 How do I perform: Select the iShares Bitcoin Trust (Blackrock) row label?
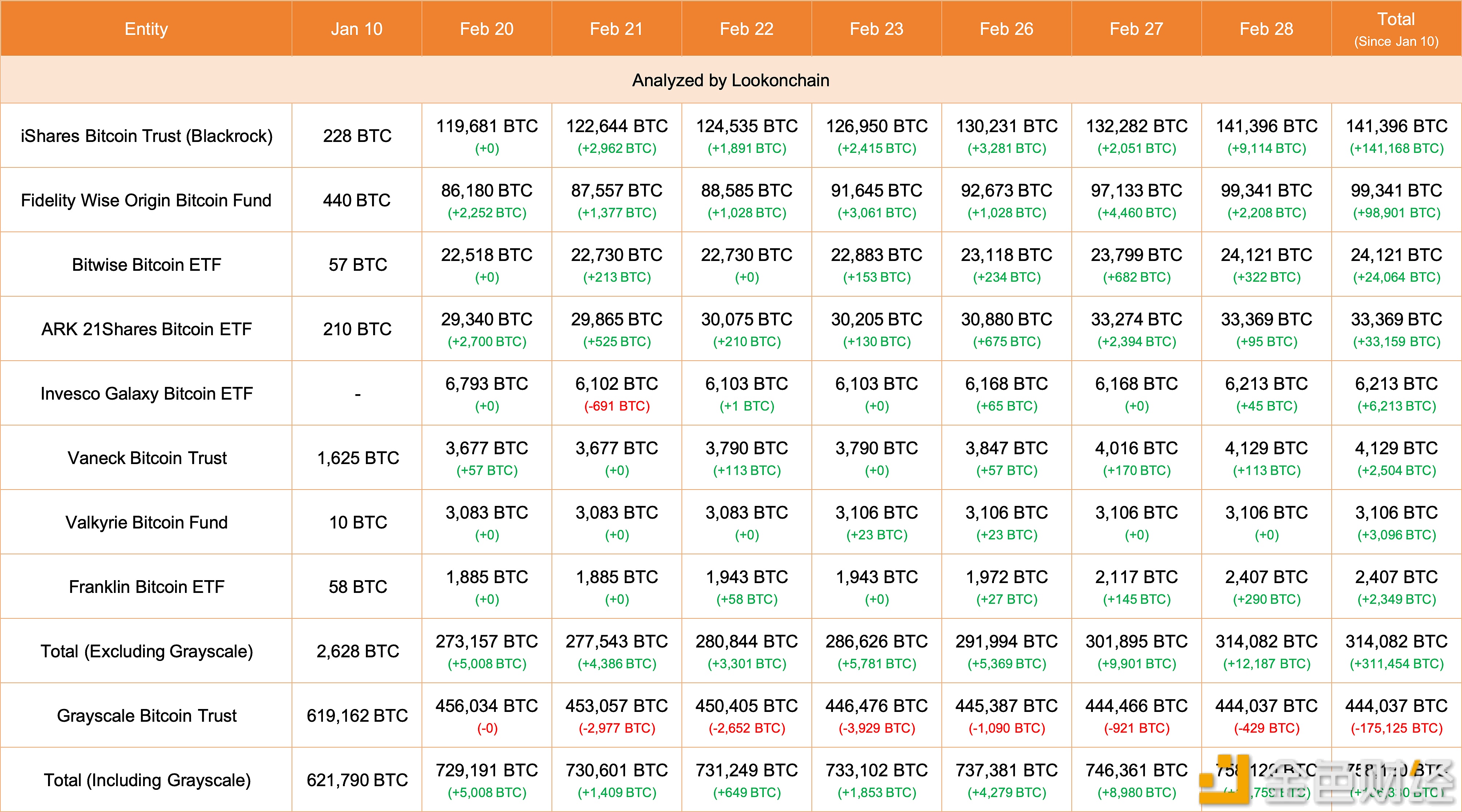click(x=146, y=136)
